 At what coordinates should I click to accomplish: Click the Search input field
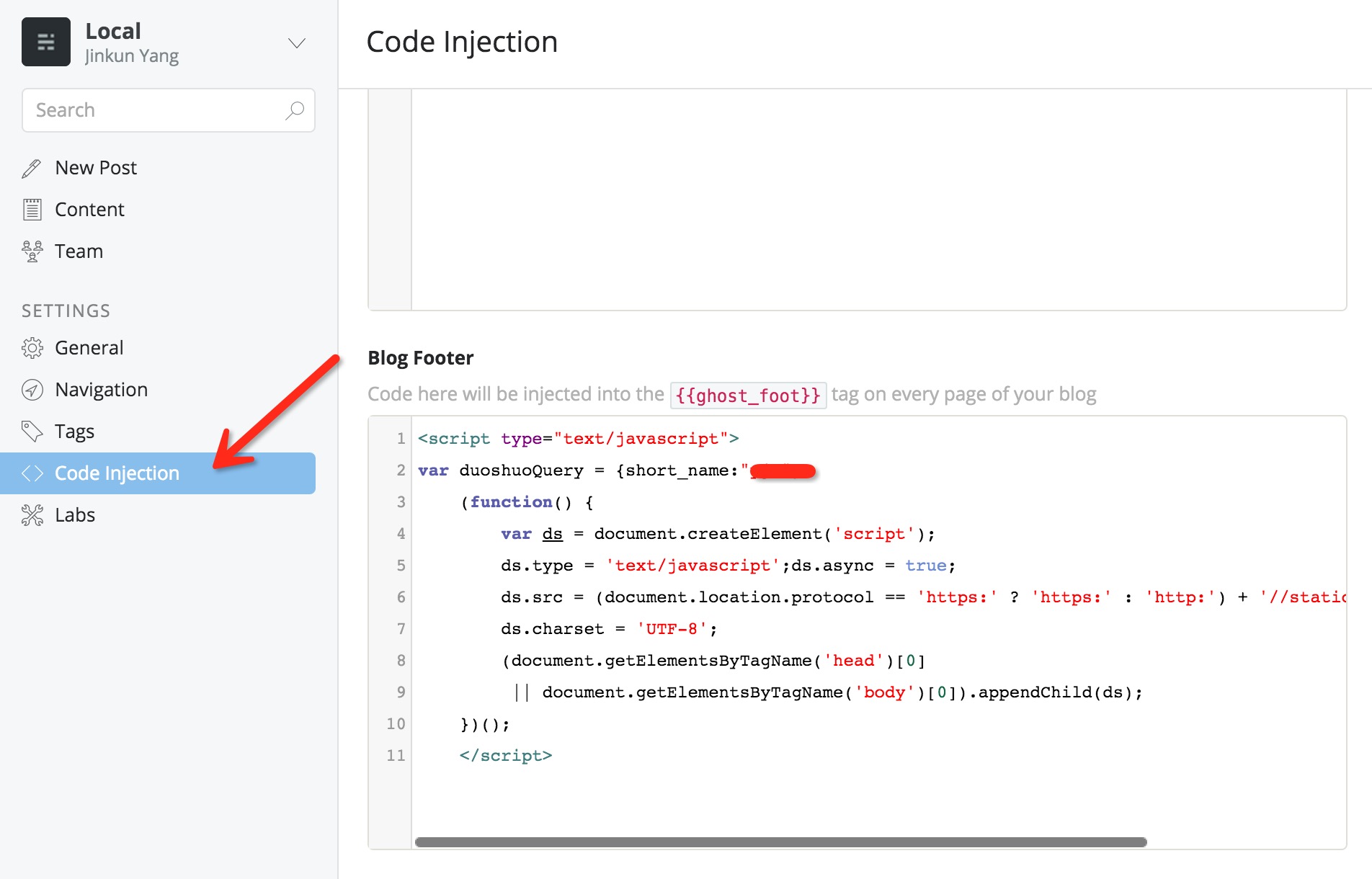[168, 110]
